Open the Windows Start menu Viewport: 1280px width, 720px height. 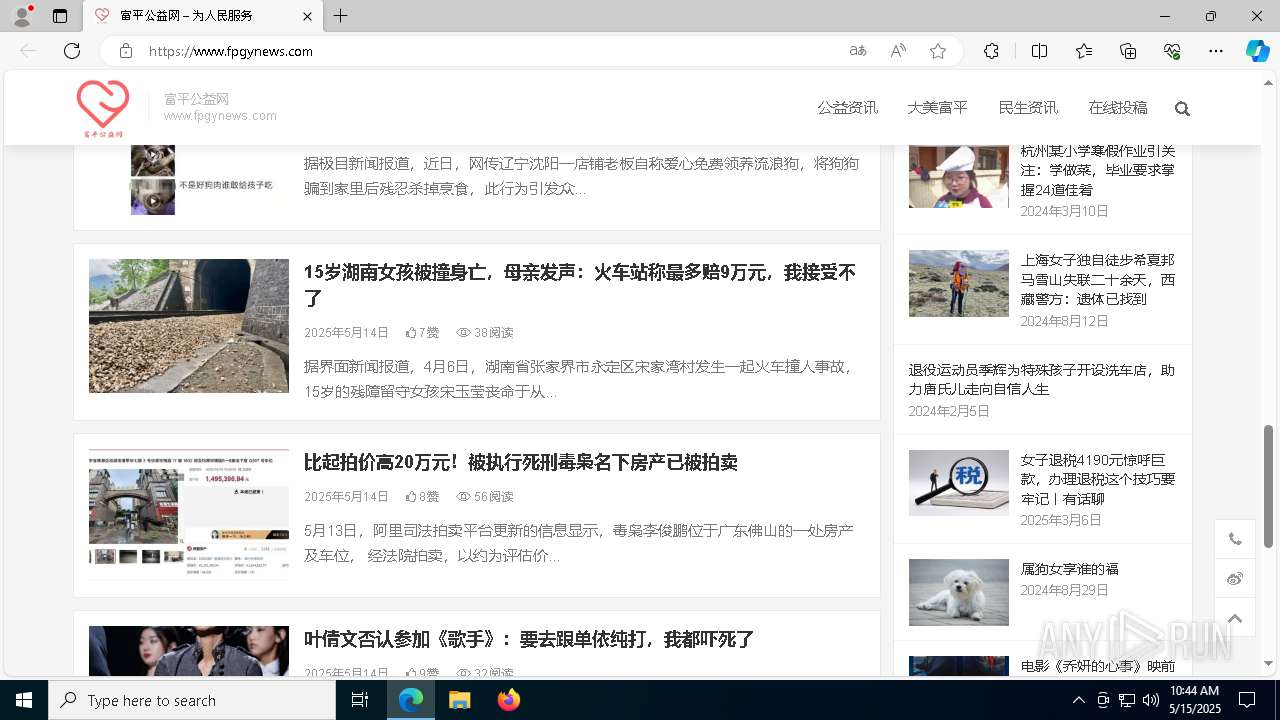point(24,700)
